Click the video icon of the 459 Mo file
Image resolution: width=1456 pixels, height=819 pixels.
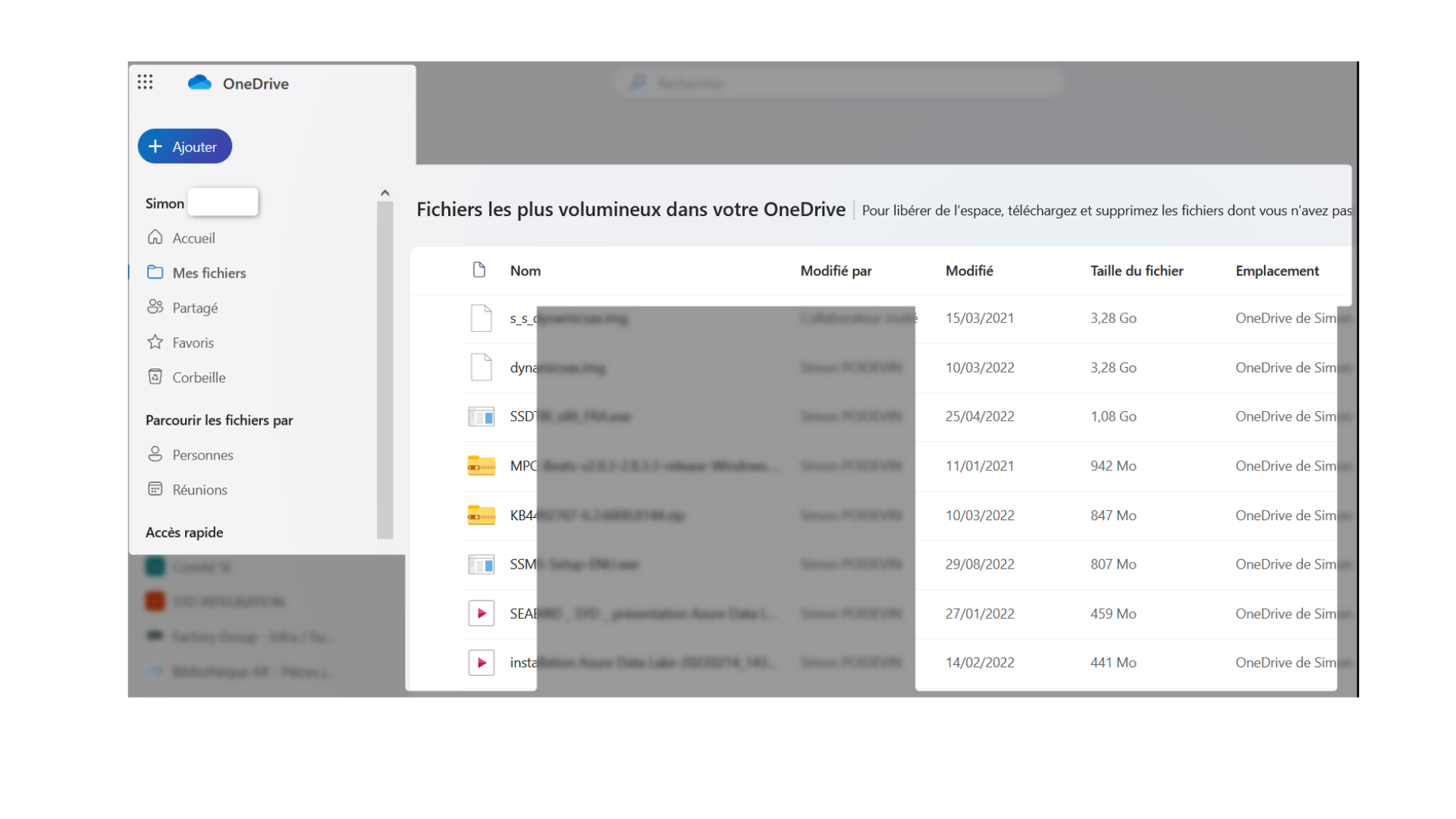(481, 613)
